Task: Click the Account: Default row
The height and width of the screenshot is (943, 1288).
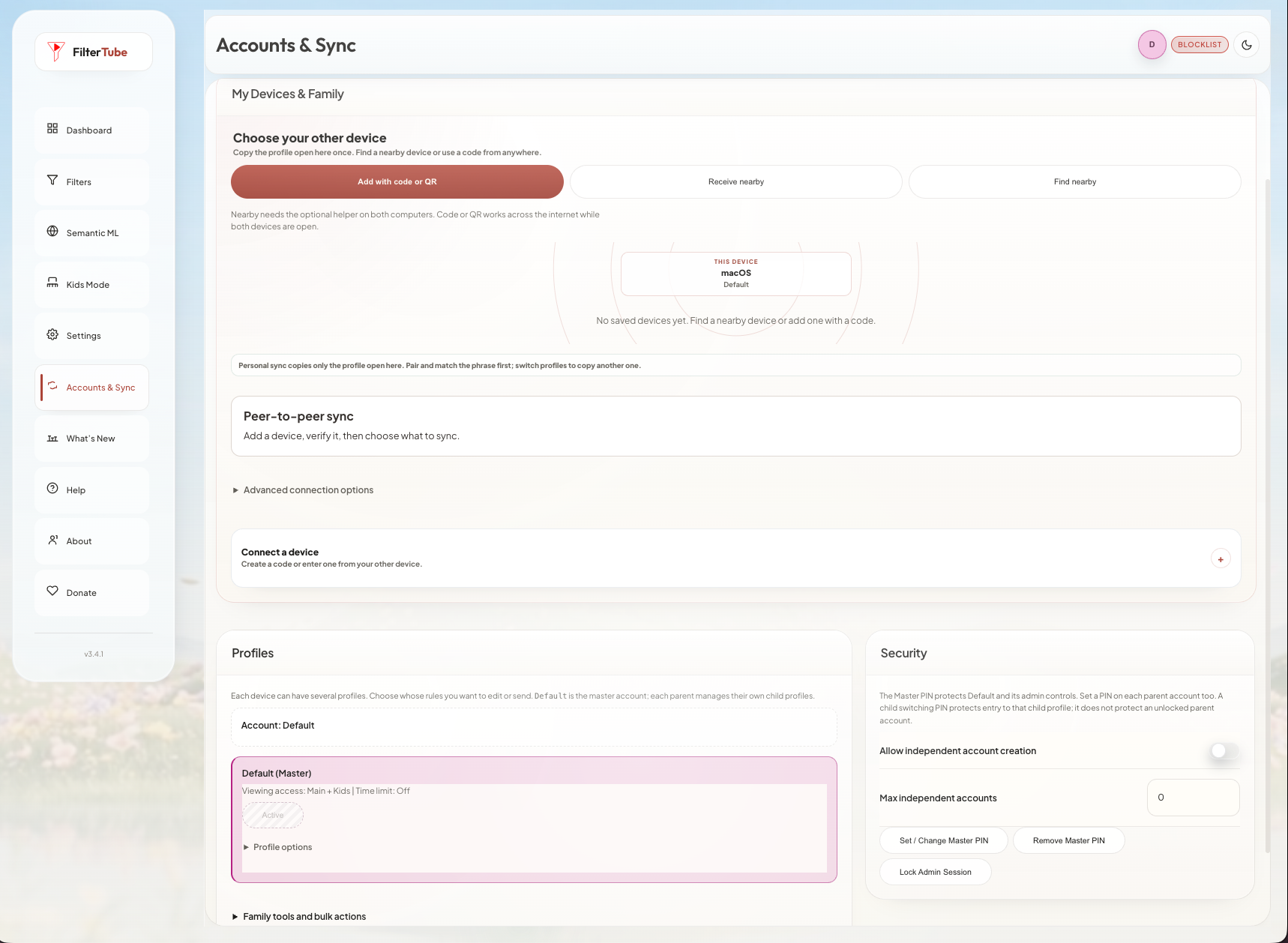Action: pos(534,726)
